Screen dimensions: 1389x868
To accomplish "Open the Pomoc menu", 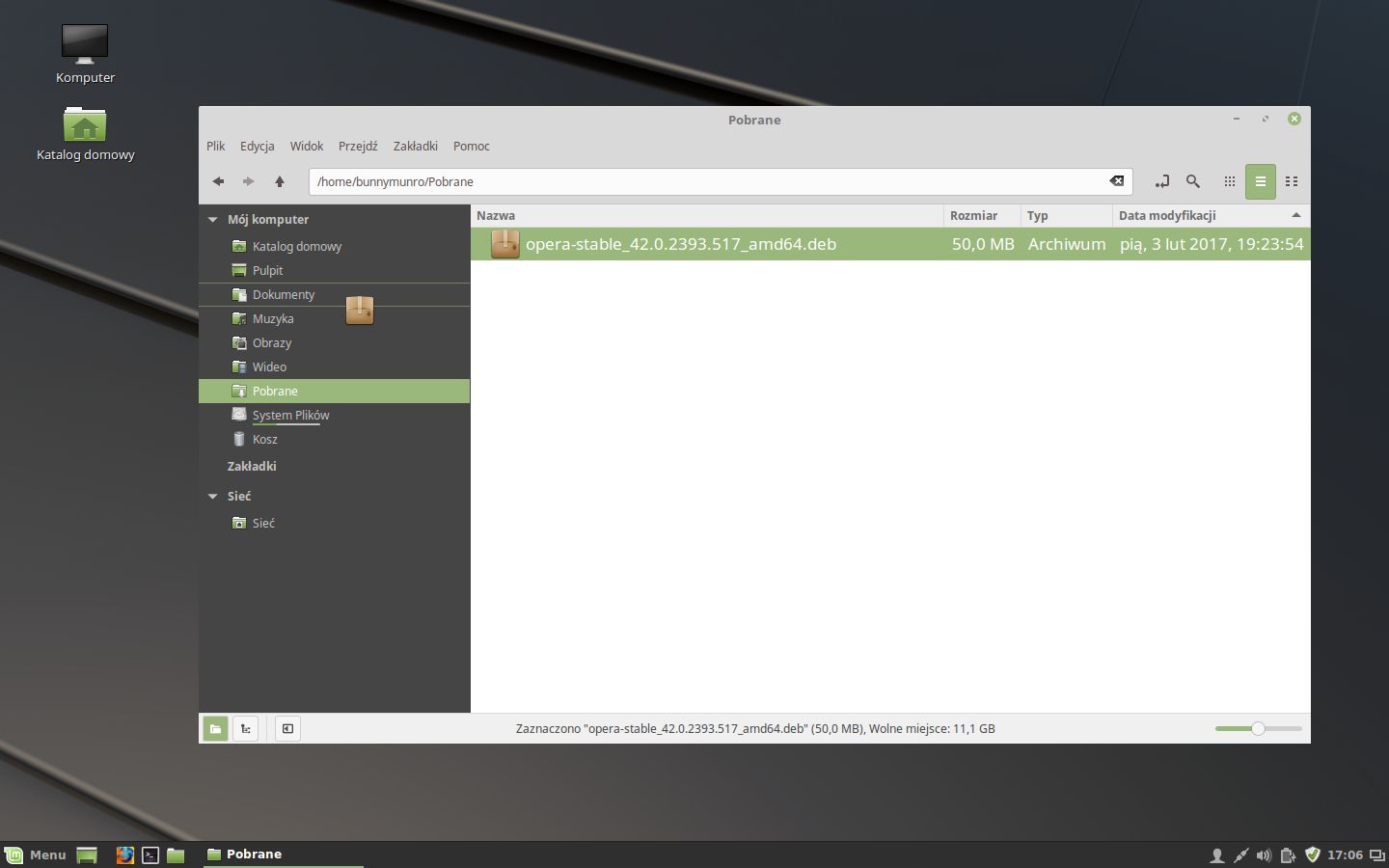I will 472,147.
